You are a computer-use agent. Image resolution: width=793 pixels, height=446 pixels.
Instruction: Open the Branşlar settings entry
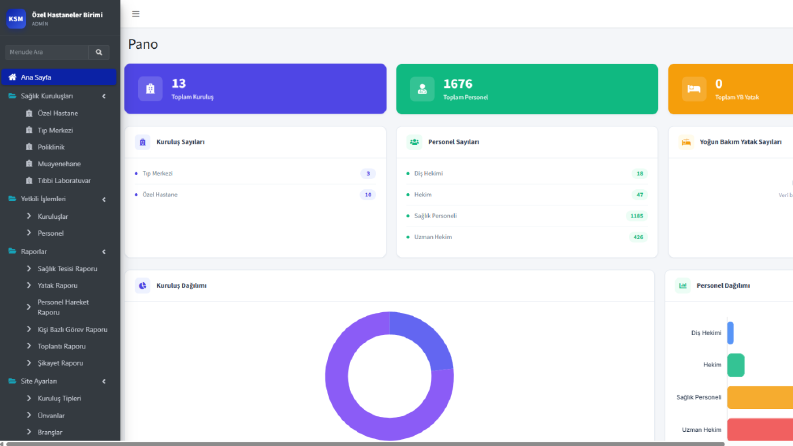[50, 432]
